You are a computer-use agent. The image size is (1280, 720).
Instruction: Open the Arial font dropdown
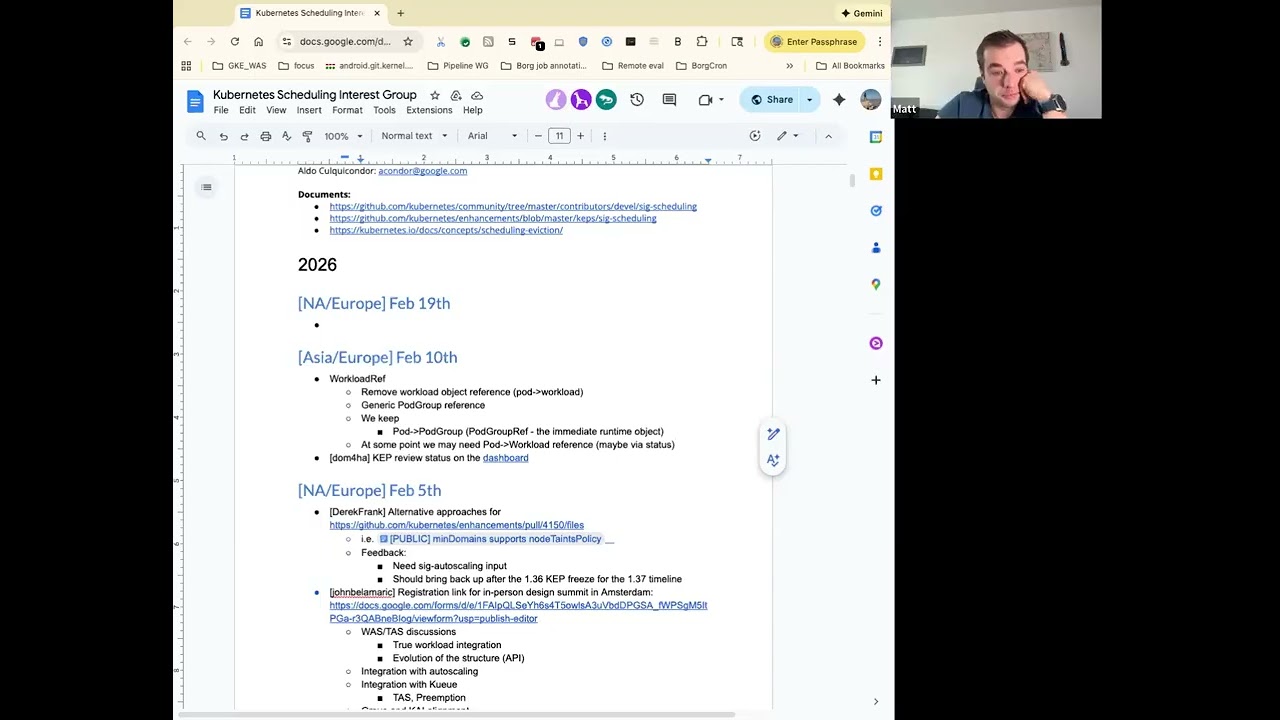493,136
